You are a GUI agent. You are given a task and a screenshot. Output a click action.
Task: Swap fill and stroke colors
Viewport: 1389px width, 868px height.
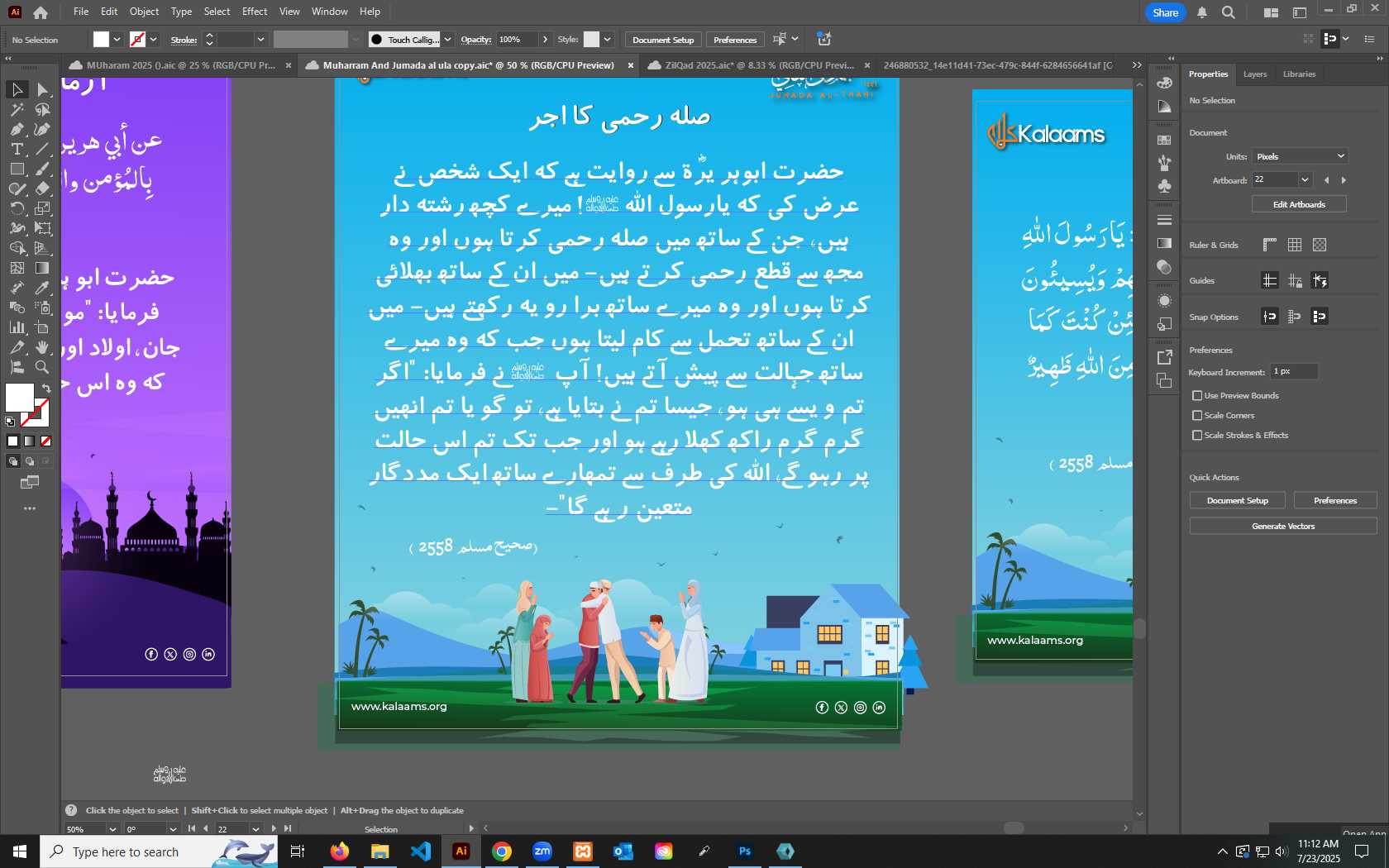46,388
